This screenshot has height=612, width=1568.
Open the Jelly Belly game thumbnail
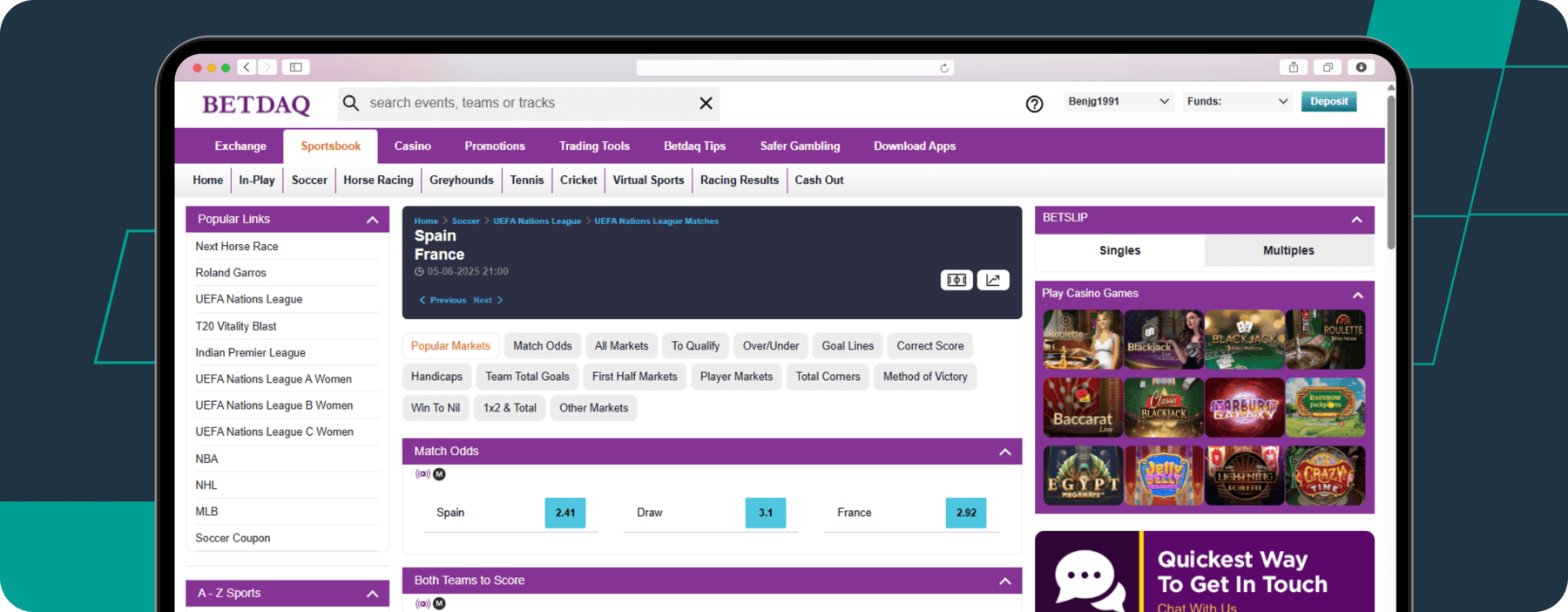[1164, 475]
